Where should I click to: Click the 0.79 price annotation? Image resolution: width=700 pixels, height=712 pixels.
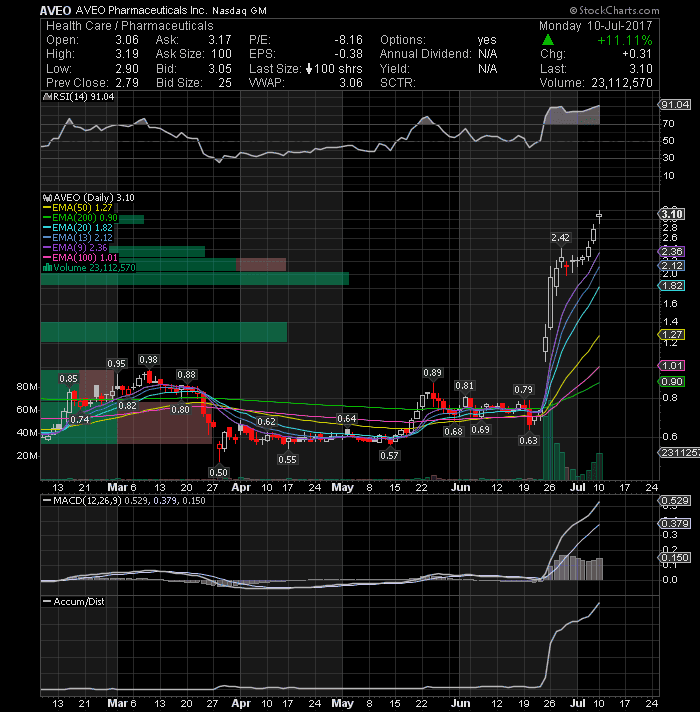pos(523,390)
